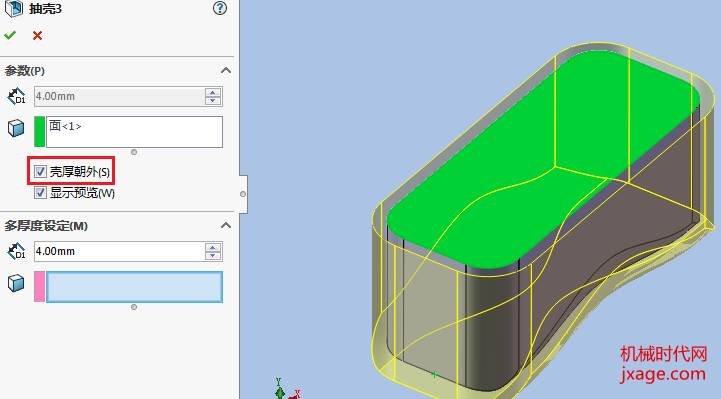
Task: Click the 参数 4.00mm thickness field
Action: [119, 97]
